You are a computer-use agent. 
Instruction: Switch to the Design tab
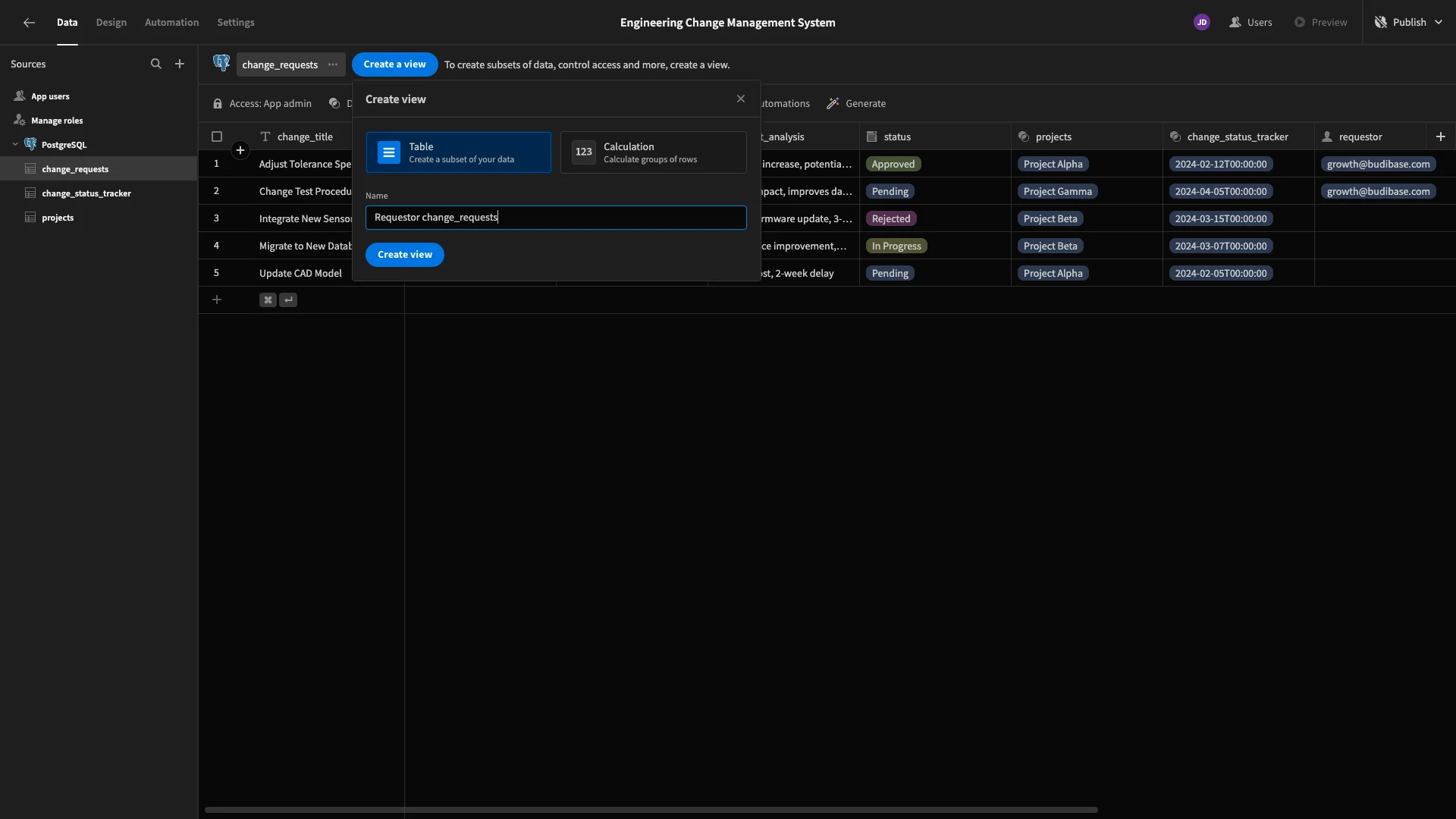point(111,23)
